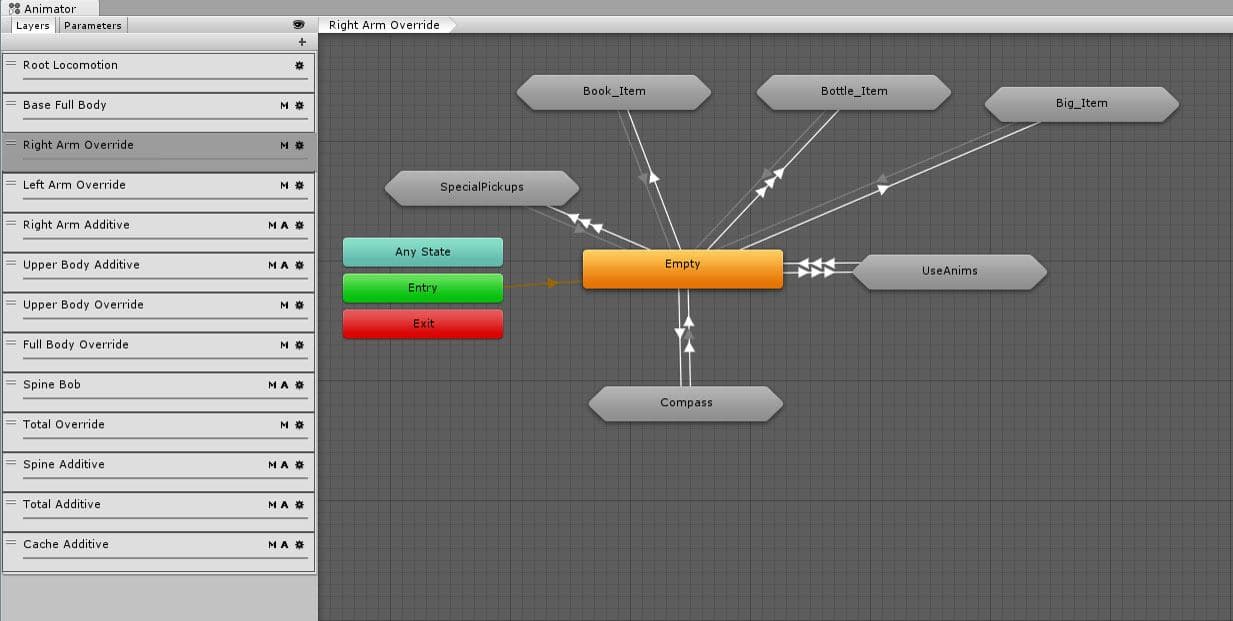Image resolution: width=1233 pixels, height=621 pixels.
Task: Adjust weight slider of Upper Body Additive layer
Action: [x=160, y=279]
